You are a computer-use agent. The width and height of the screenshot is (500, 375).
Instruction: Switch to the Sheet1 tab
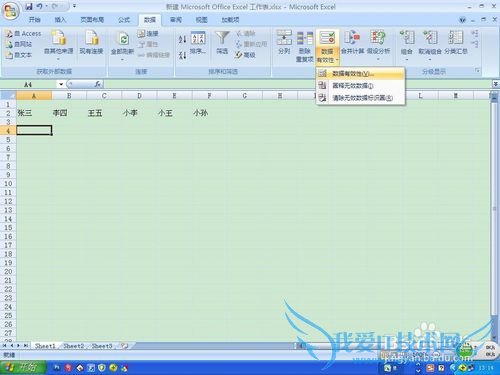click(x=45, y=346)
